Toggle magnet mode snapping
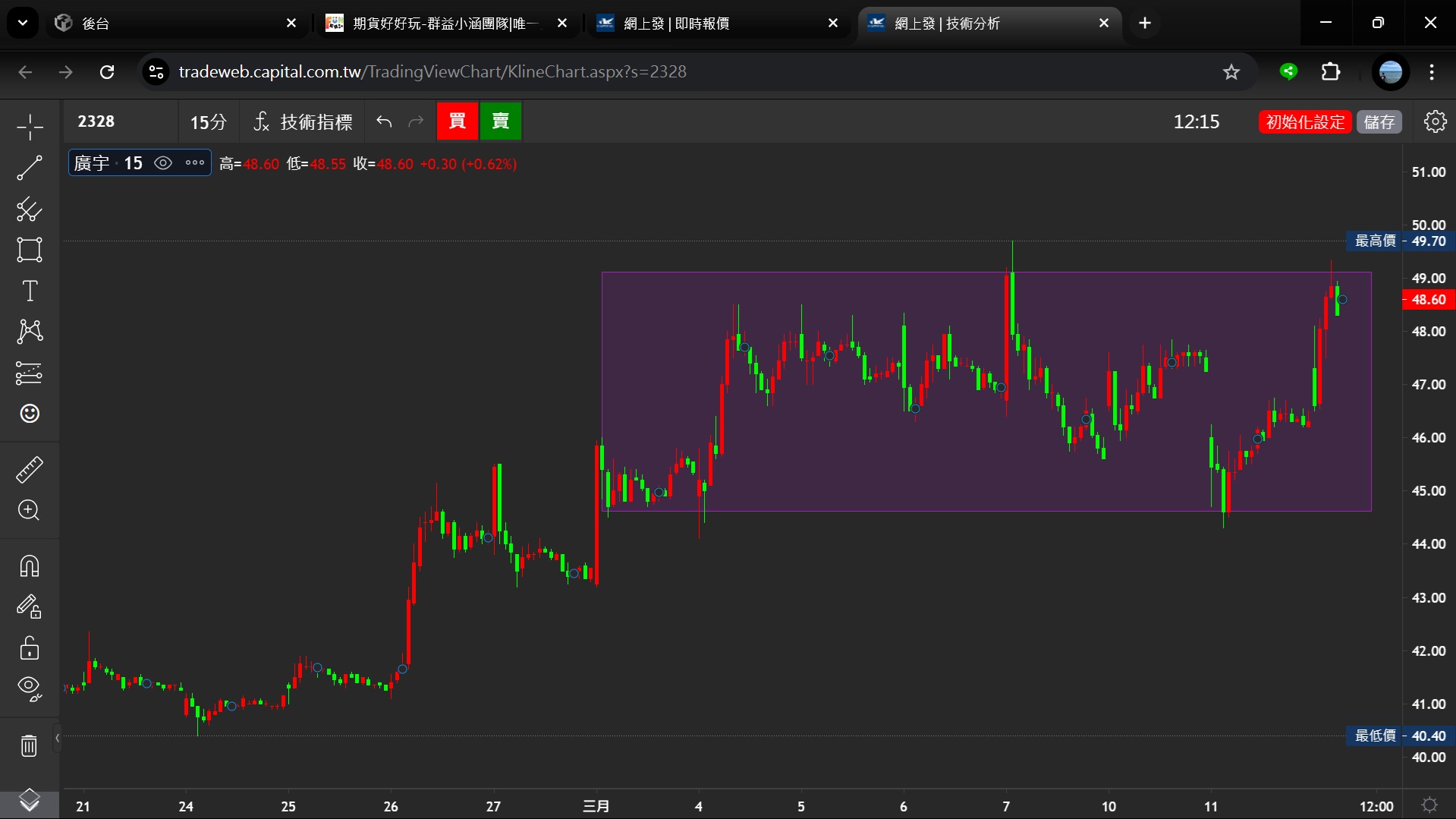The width and height of the screenshot is (1456, 819). 30,566
